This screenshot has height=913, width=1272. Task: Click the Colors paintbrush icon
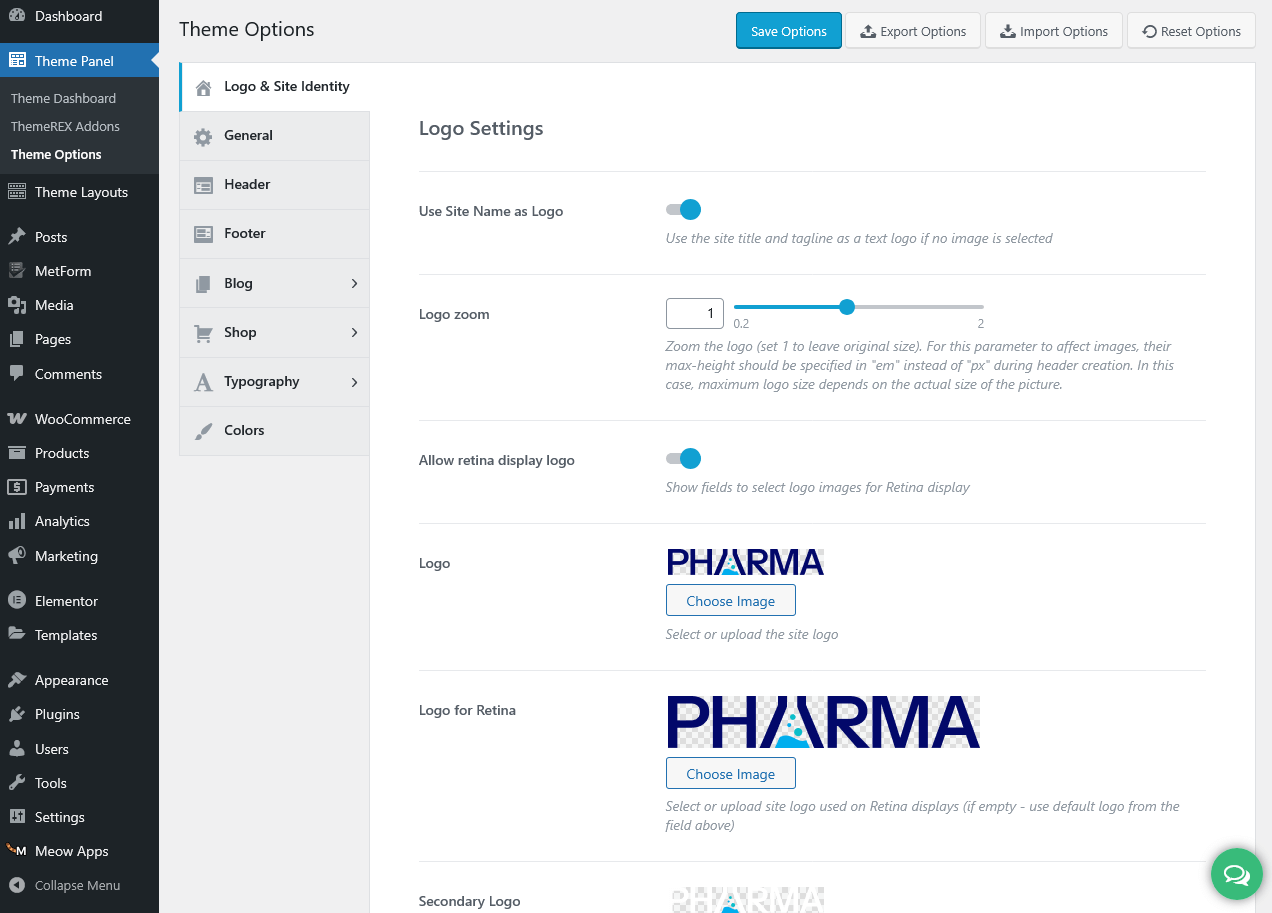pos(203,431)
